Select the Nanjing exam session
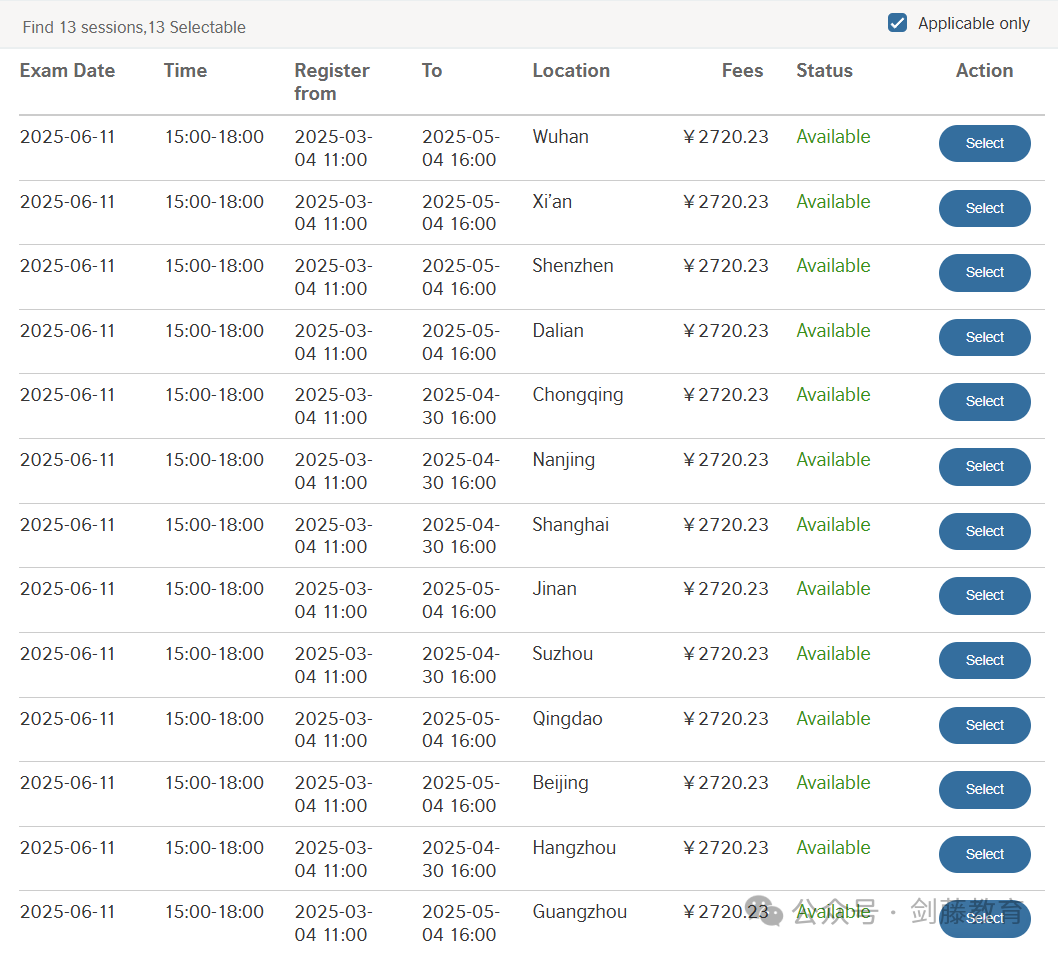Image resolution: width=1058 pixels, height=954 pixels. click(x=984, y=466)
